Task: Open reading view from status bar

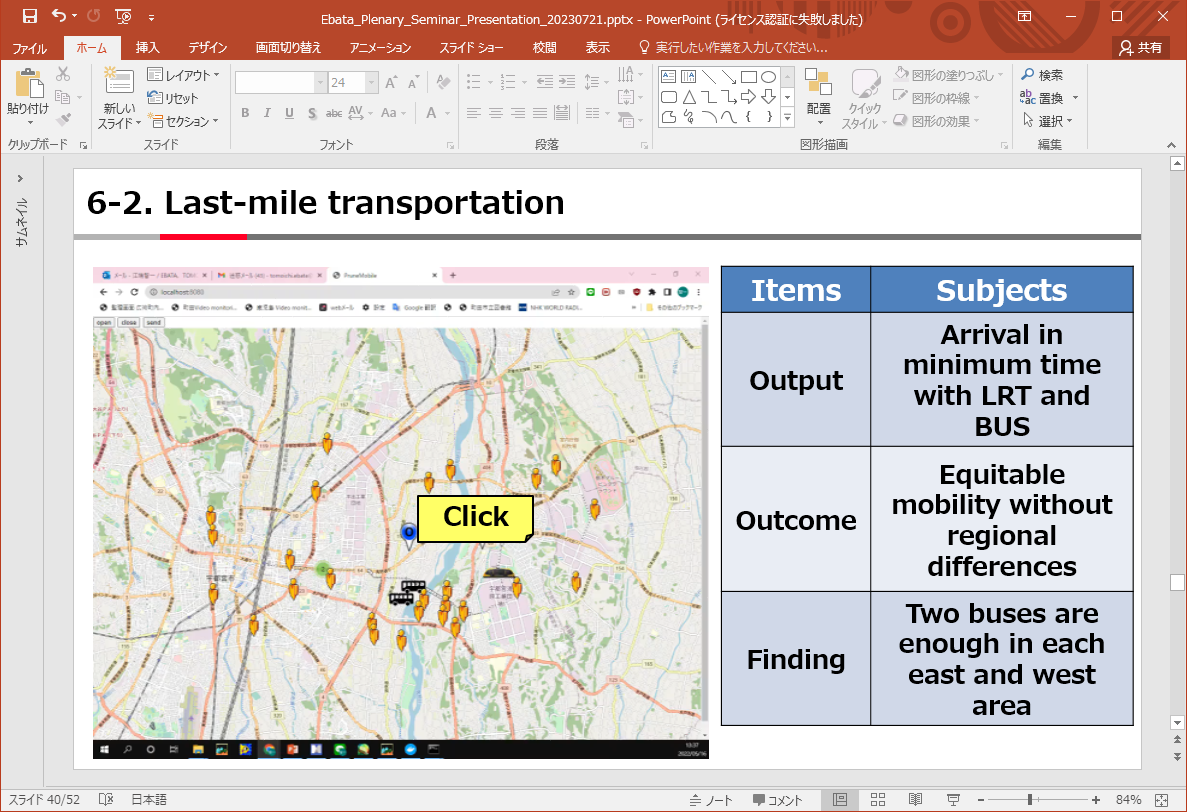Action: point(915,800)
